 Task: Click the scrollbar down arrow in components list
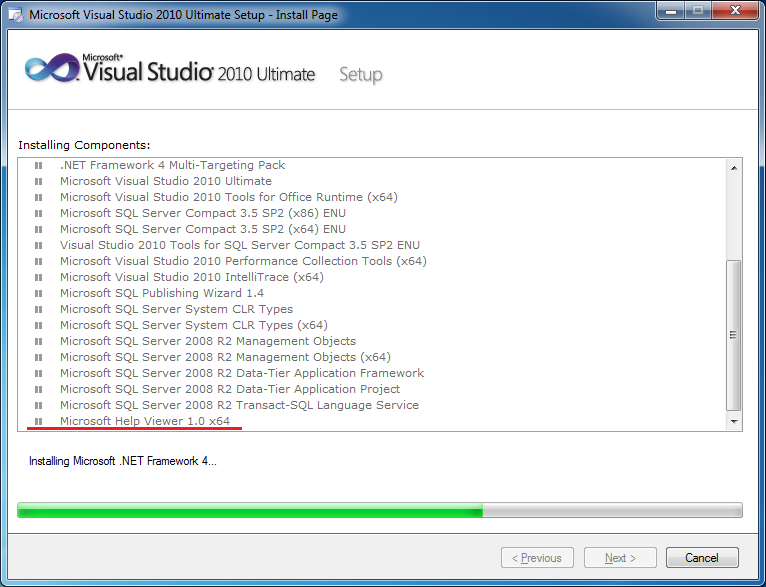[x=734, y=421]
